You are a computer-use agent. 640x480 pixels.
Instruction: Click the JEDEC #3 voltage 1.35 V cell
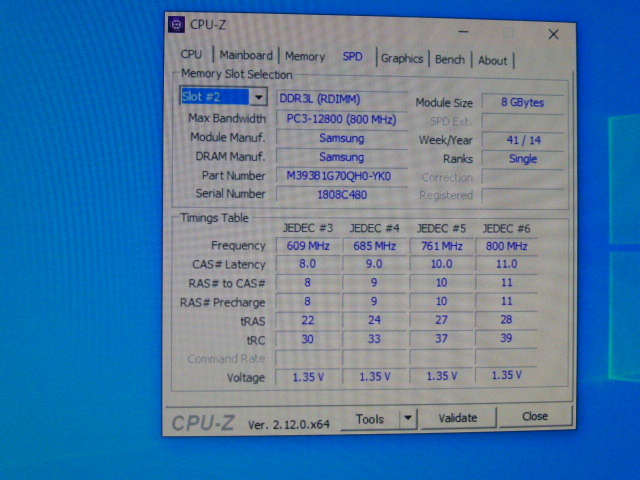(x=308, y=377)
